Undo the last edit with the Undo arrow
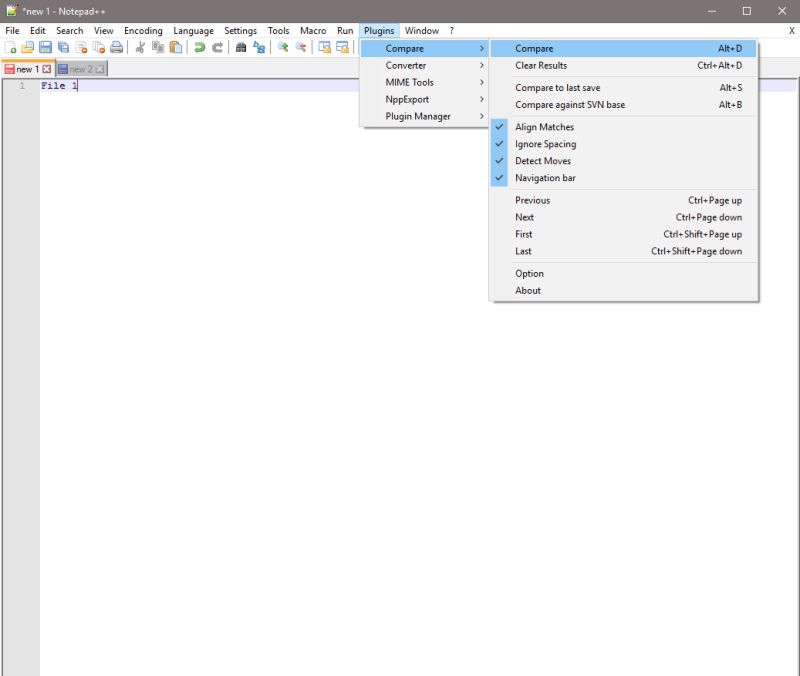The image size is (800, 676). point(198,48)
